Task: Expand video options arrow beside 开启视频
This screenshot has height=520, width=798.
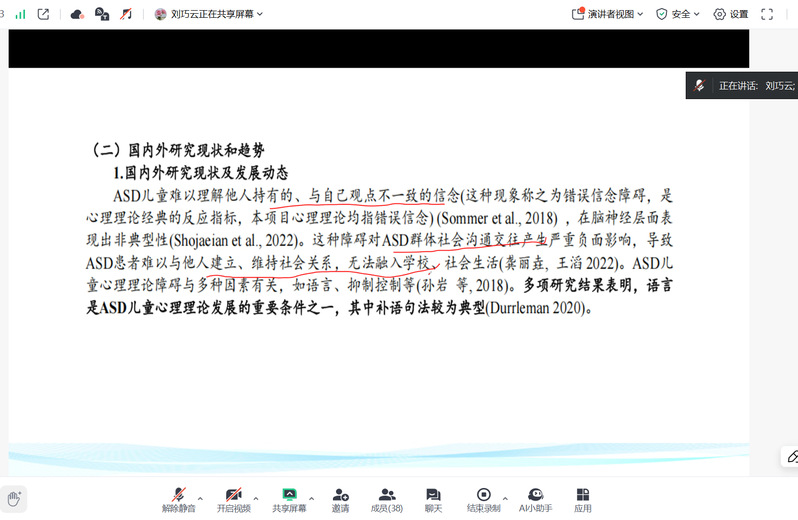Action: tap(255, 497)
